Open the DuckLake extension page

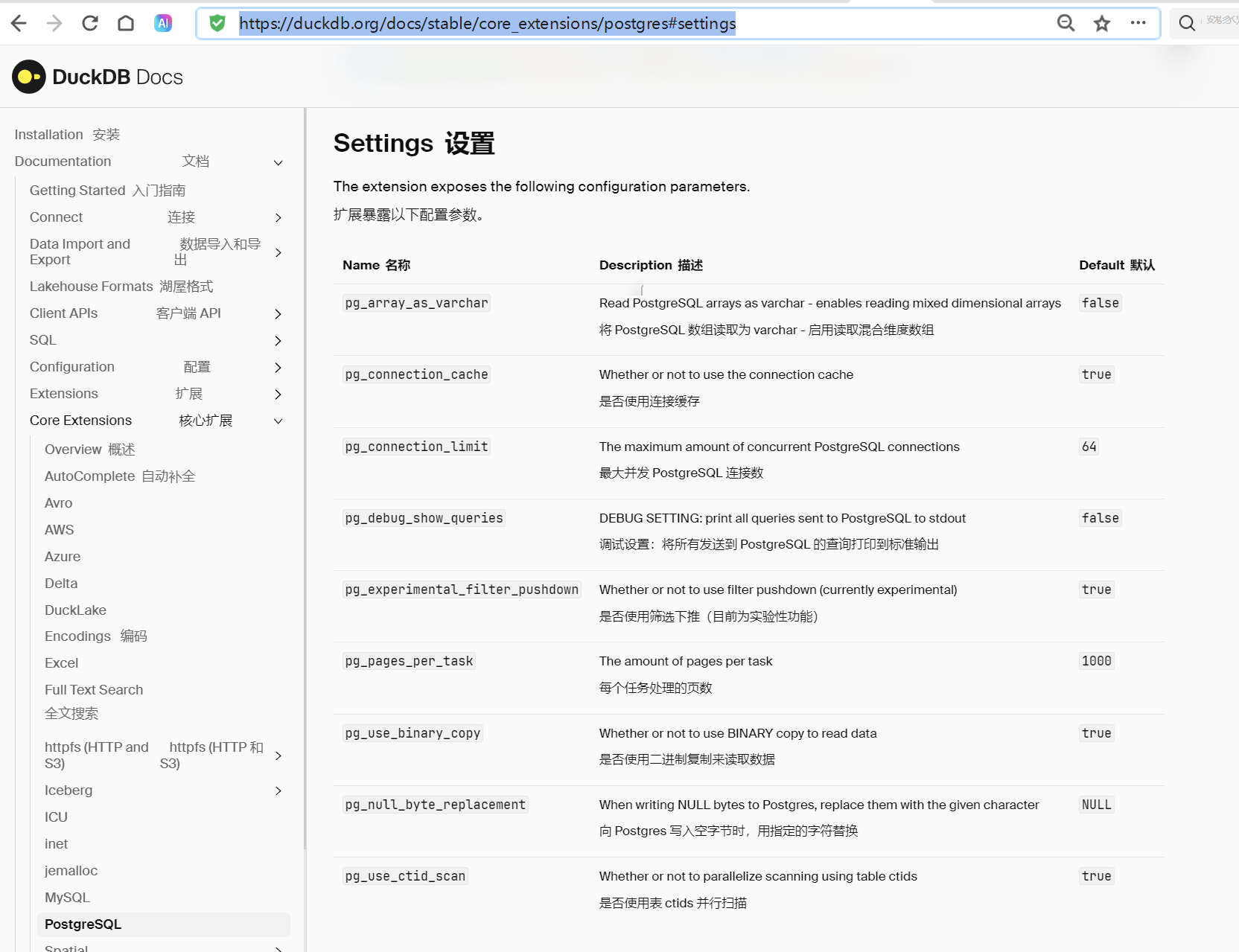[75, 610]
